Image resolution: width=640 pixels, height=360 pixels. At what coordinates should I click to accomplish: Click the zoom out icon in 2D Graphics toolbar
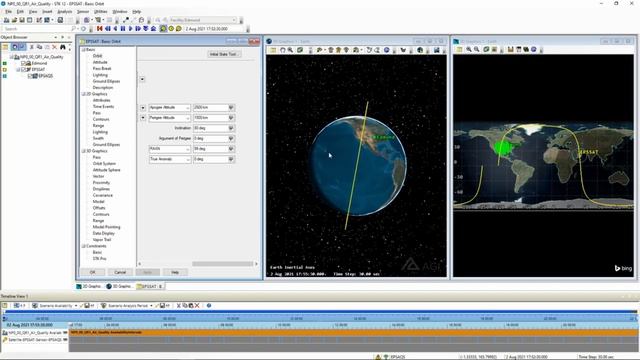click(477, 49)
